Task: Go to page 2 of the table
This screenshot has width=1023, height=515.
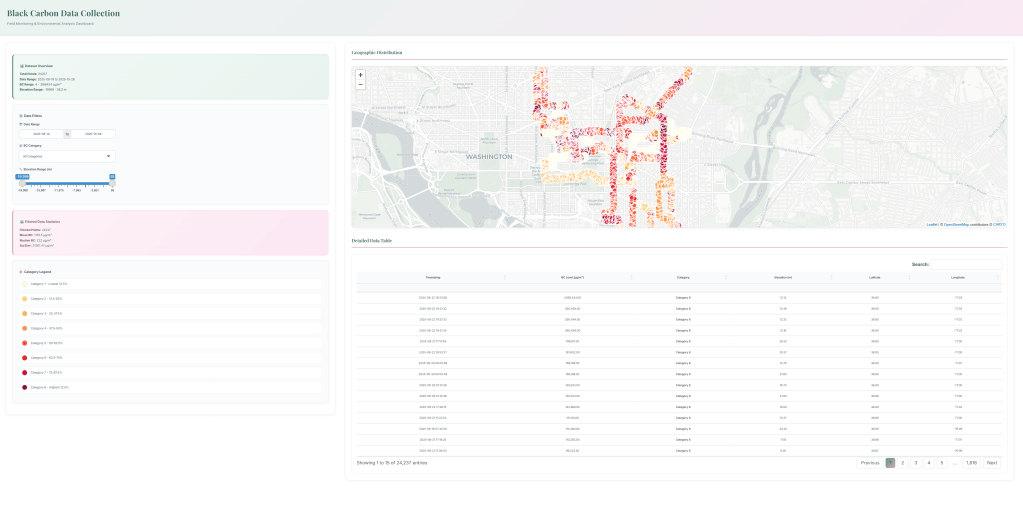Action: coord(902,463)
